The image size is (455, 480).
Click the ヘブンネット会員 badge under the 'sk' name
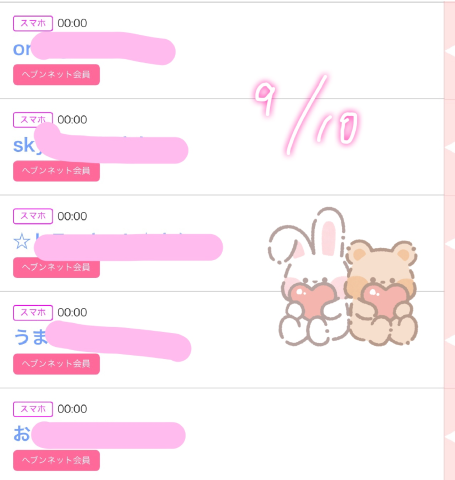[56, 171]
